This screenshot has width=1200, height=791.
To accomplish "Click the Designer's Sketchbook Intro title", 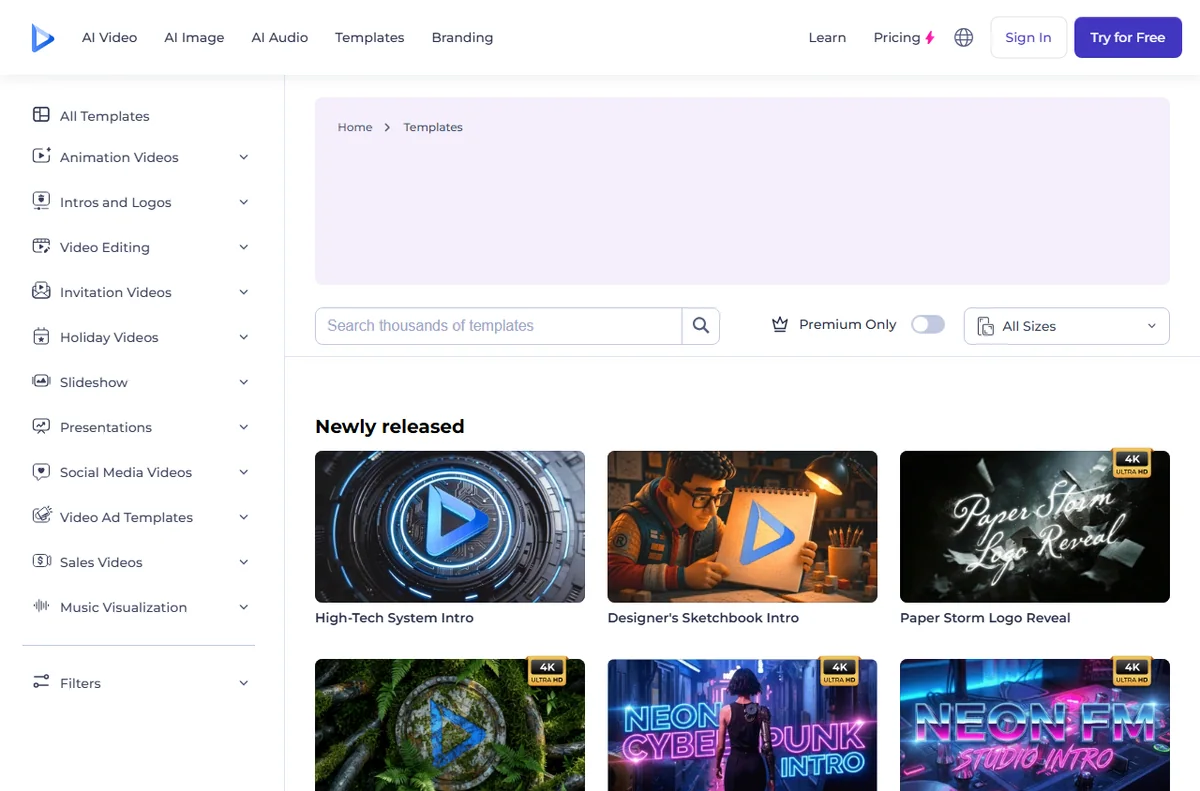I will click(x=703, y=618).
